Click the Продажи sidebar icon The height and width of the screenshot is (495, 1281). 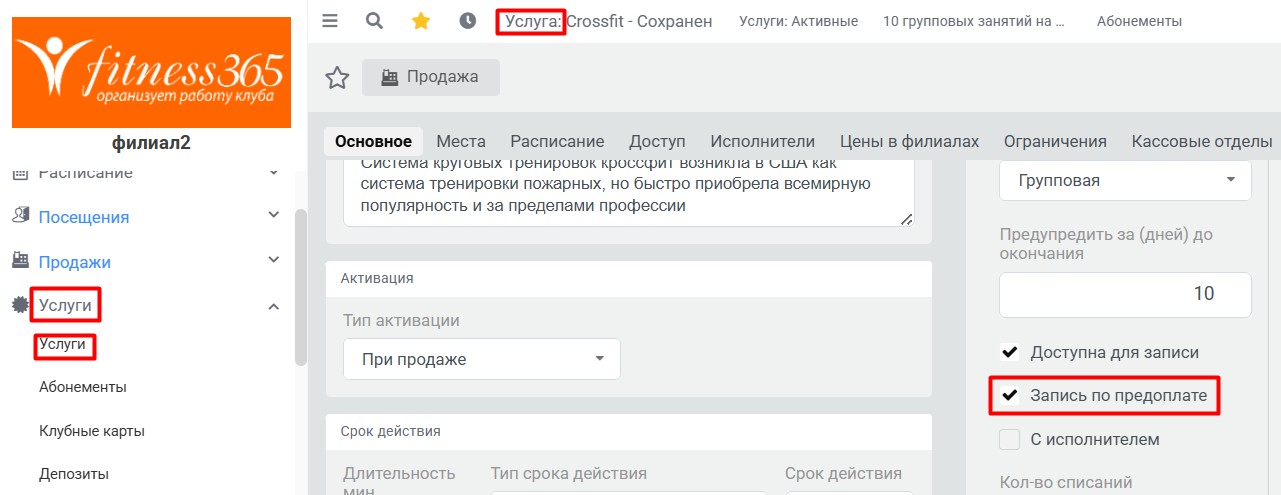20,261
